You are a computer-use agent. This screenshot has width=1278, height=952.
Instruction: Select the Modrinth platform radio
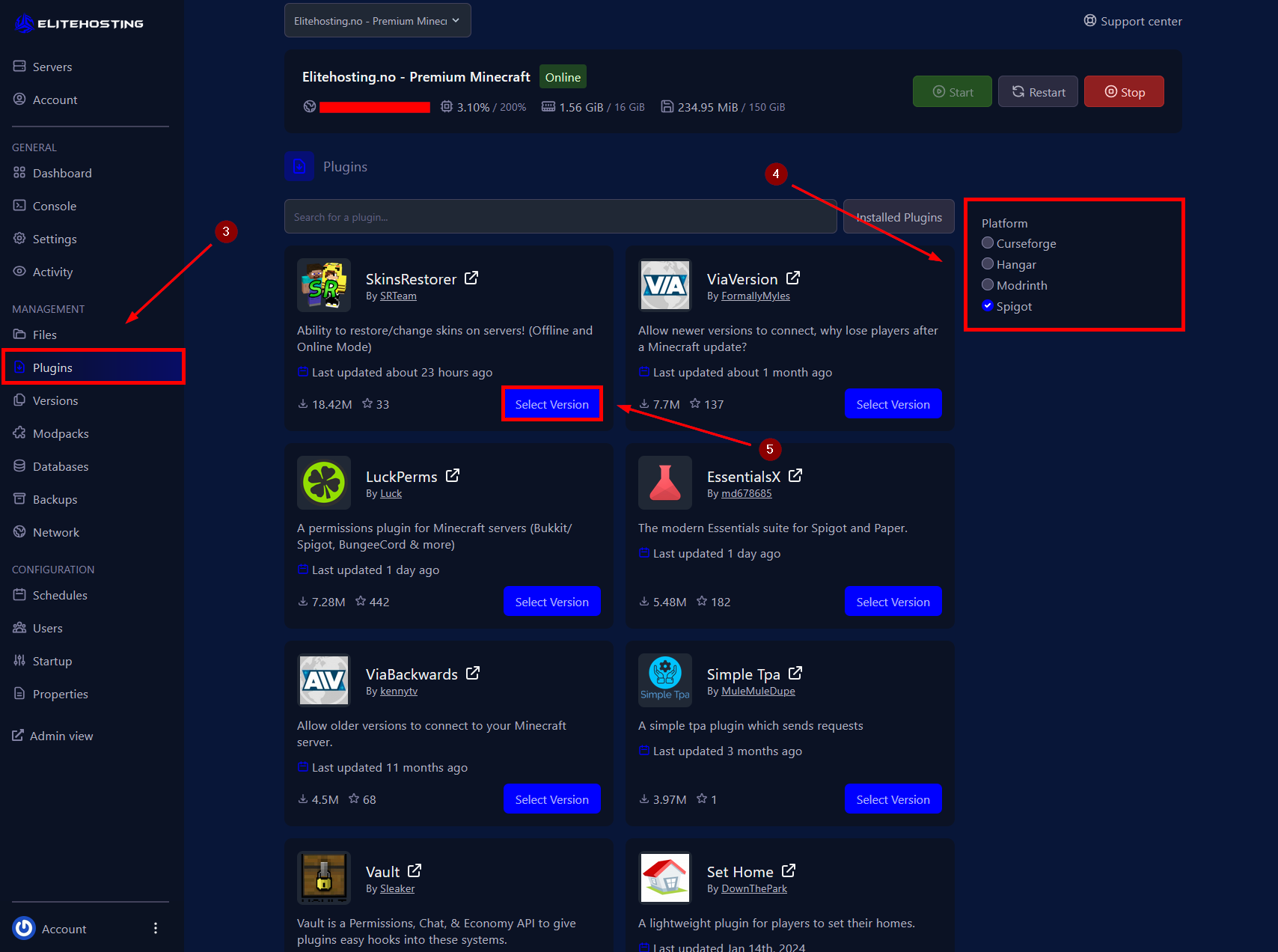pos(988,284)
